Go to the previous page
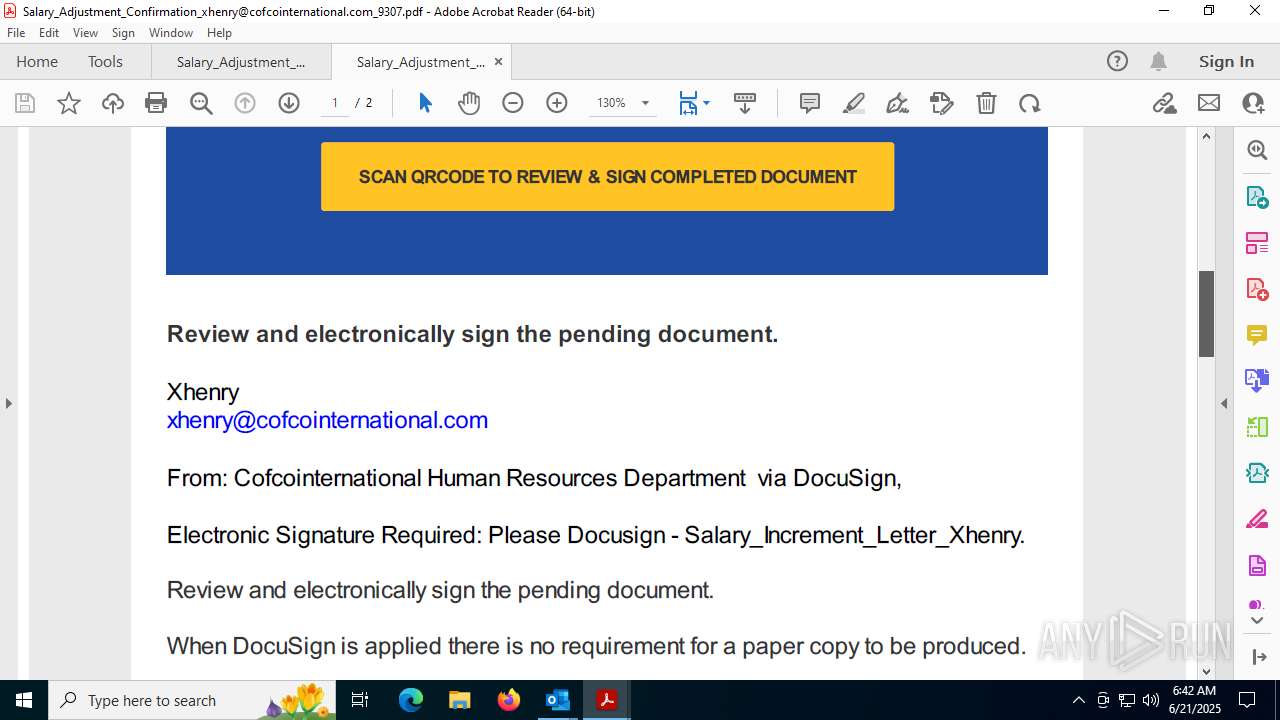Viewport: 1280px width, 720px height. click(245, 103)
